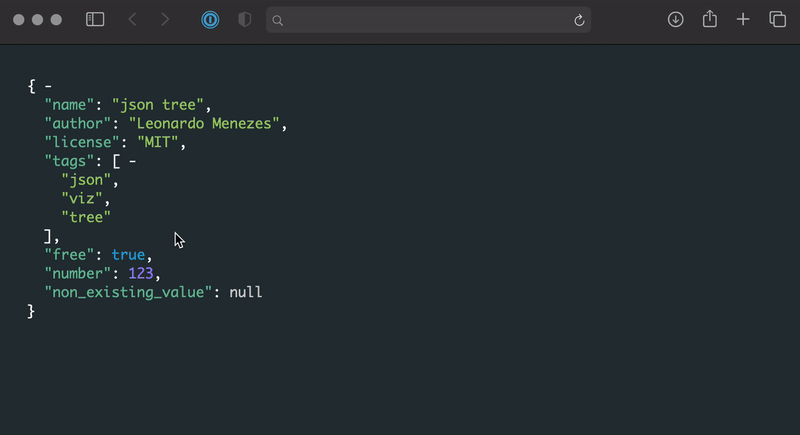Close the Safari window
The height and width of the screenshot is (435, 800).
point(19,20)
